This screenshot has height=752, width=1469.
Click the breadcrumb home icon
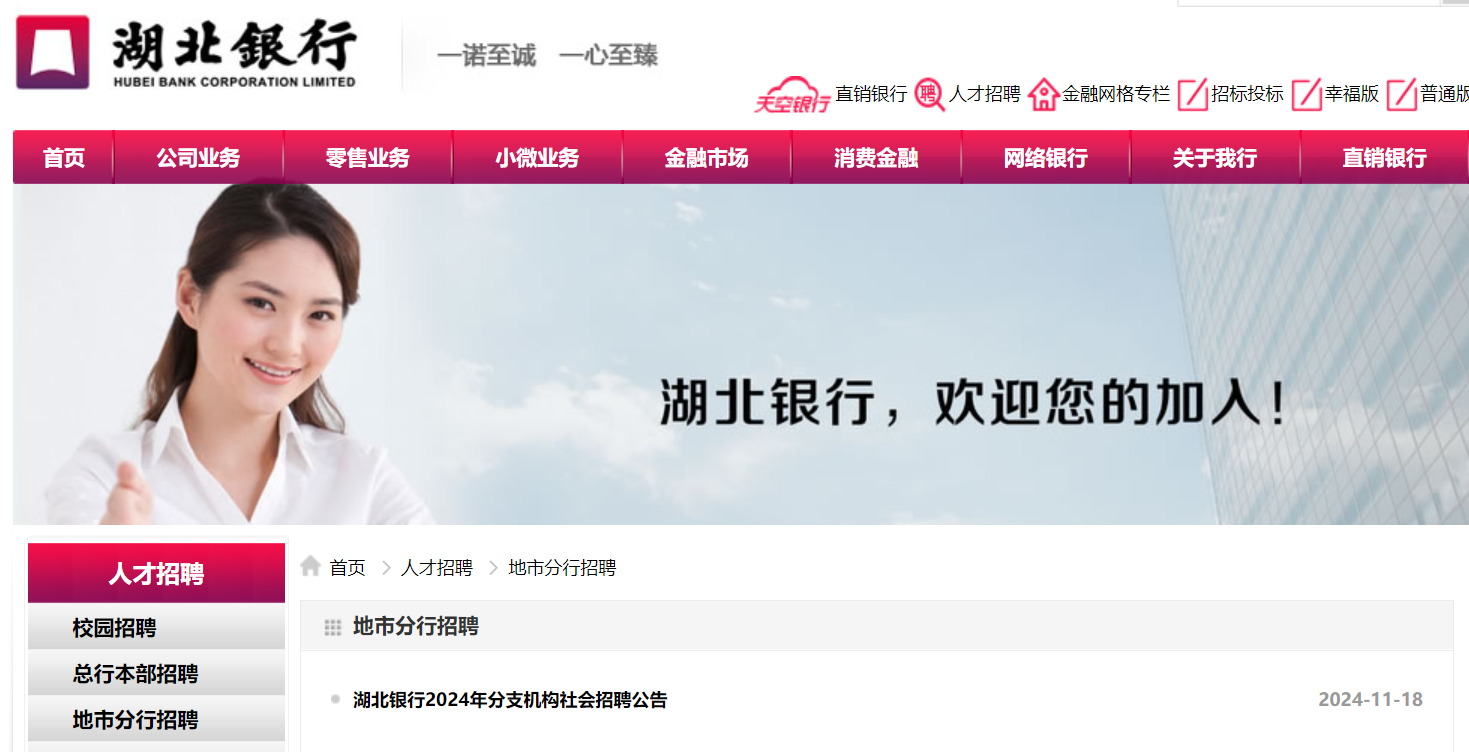point(311,566)
